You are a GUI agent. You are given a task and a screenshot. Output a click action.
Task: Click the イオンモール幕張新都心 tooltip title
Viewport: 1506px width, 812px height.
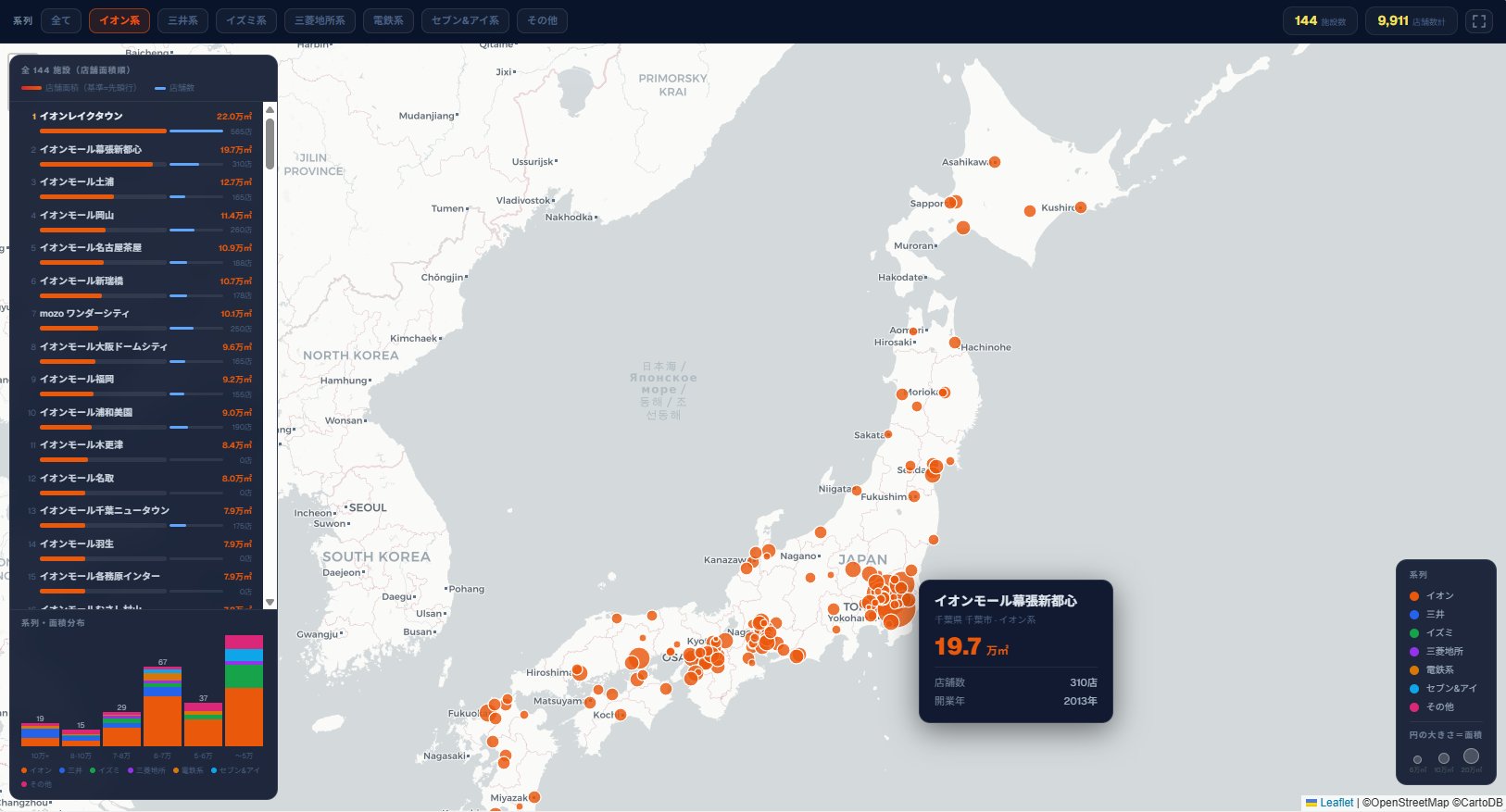pos(1006,601)
